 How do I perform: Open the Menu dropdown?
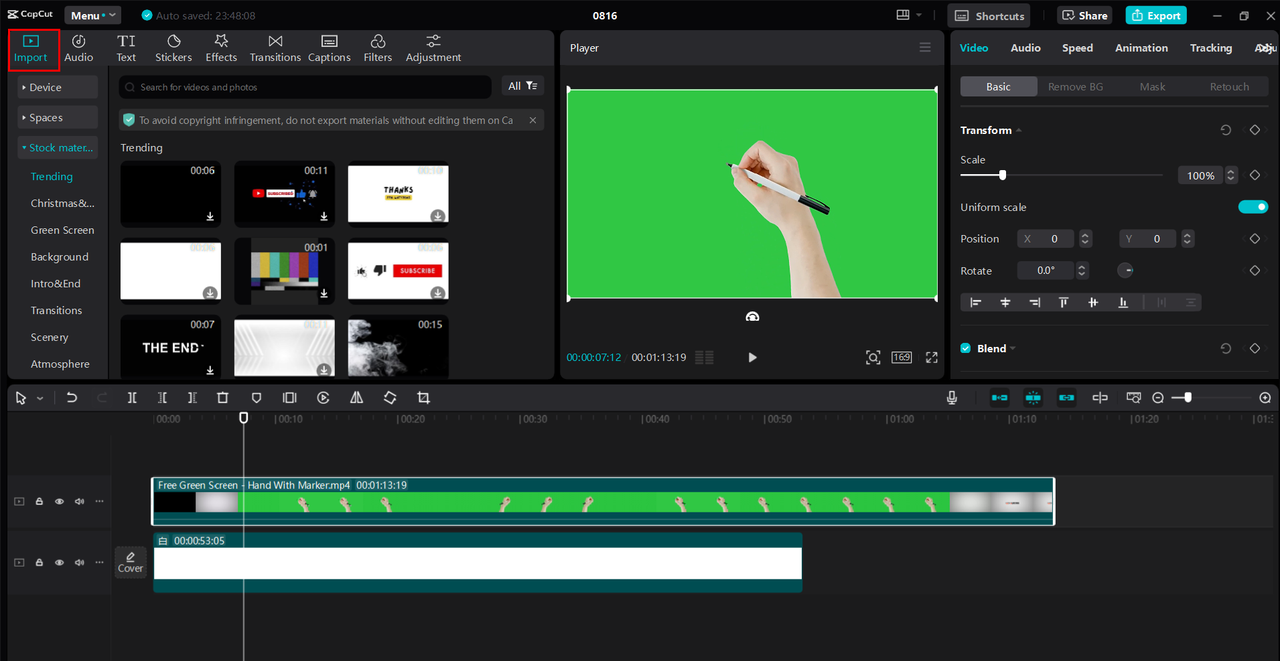click(92, 15)
